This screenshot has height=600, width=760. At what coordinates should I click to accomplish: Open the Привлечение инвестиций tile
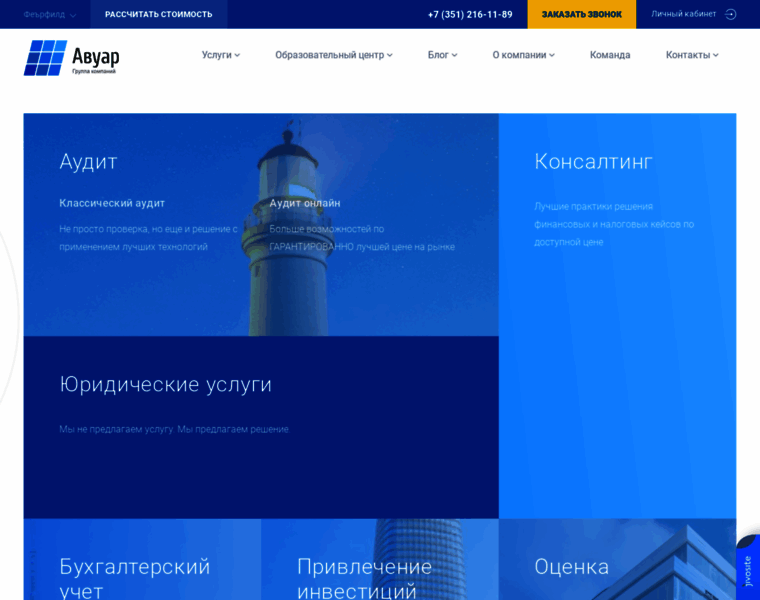click(380, 559)
